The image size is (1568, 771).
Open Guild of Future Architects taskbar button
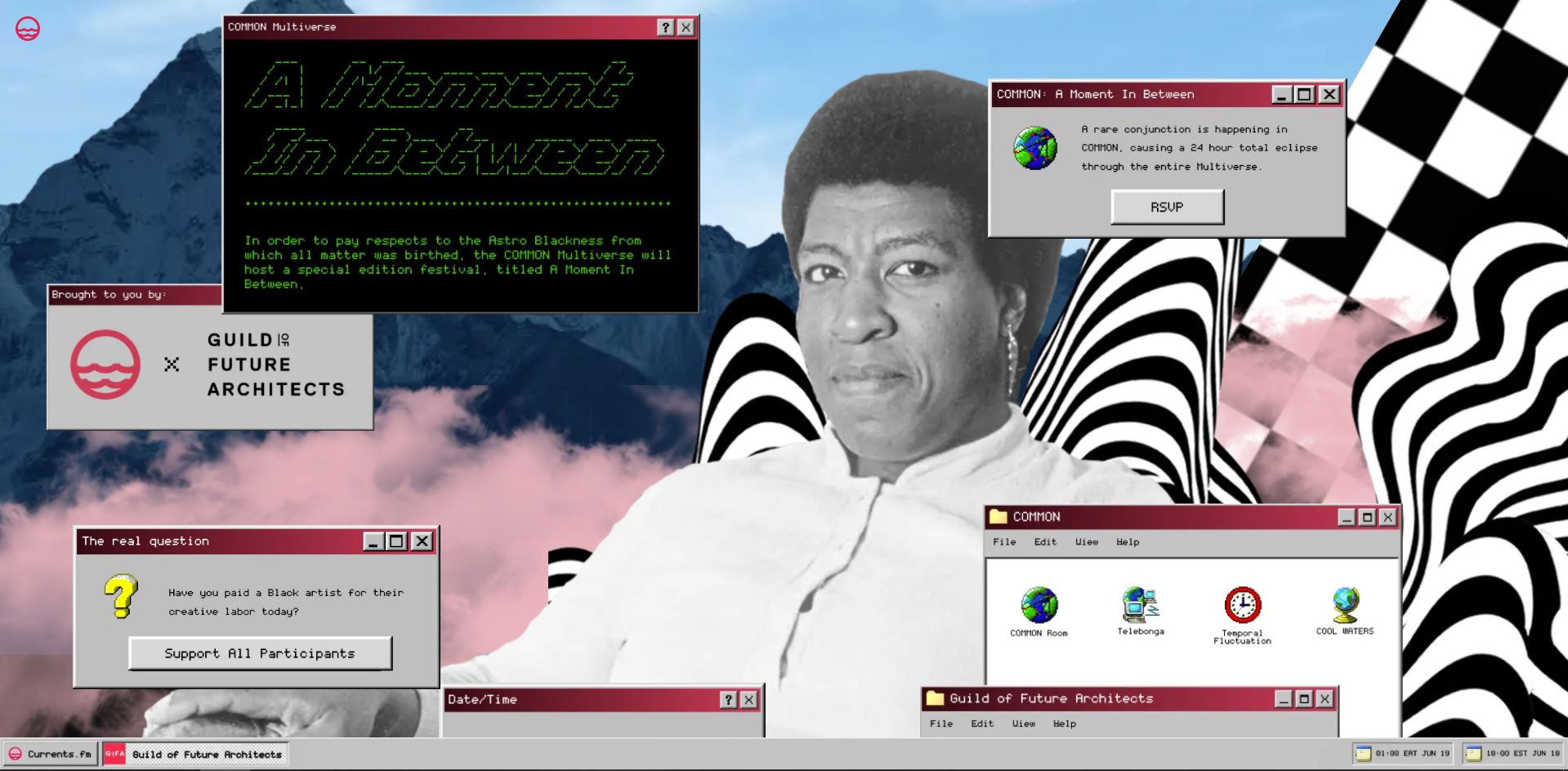[x=195, y=754]
